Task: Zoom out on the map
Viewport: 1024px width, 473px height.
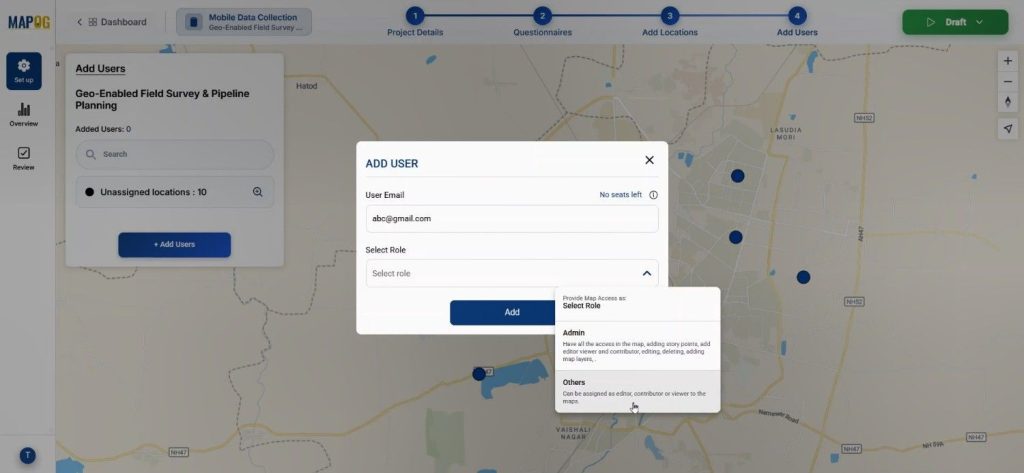Action: (1007, 82)
